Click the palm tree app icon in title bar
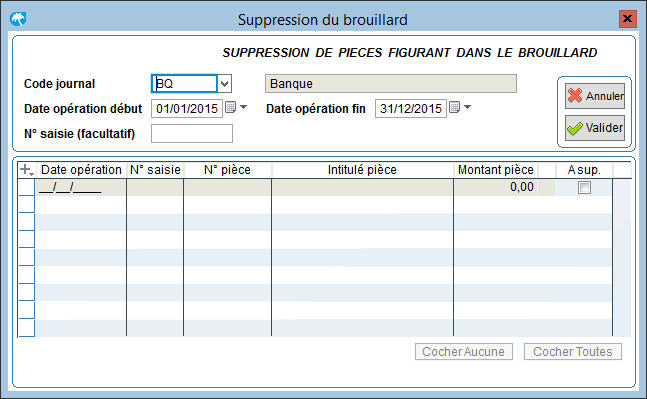647x399 pixels. point(18,19)
